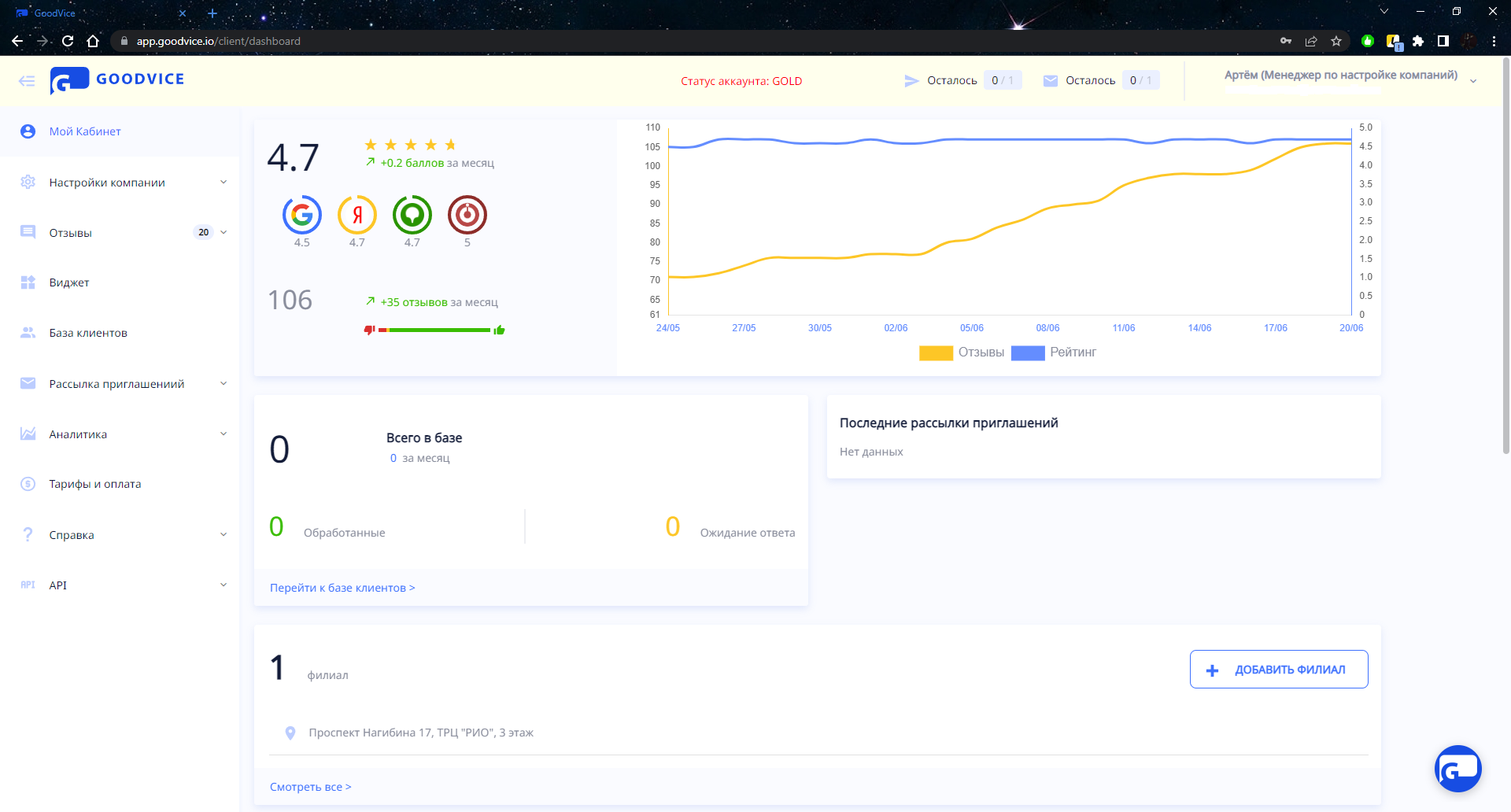1511x812 pixels.
Task: Click the Yandex rating circle icon
Action: (357, 215)
